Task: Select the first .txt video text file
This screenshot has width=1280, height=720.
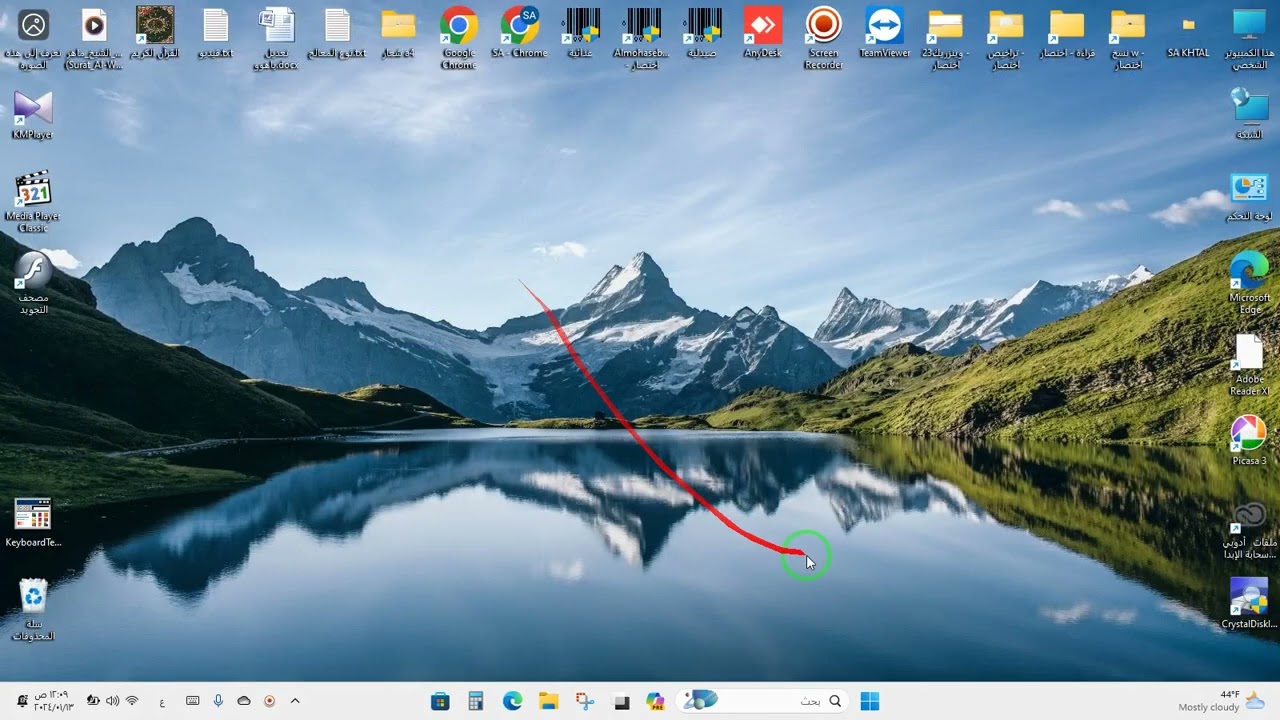Action: tap(215, 33)
